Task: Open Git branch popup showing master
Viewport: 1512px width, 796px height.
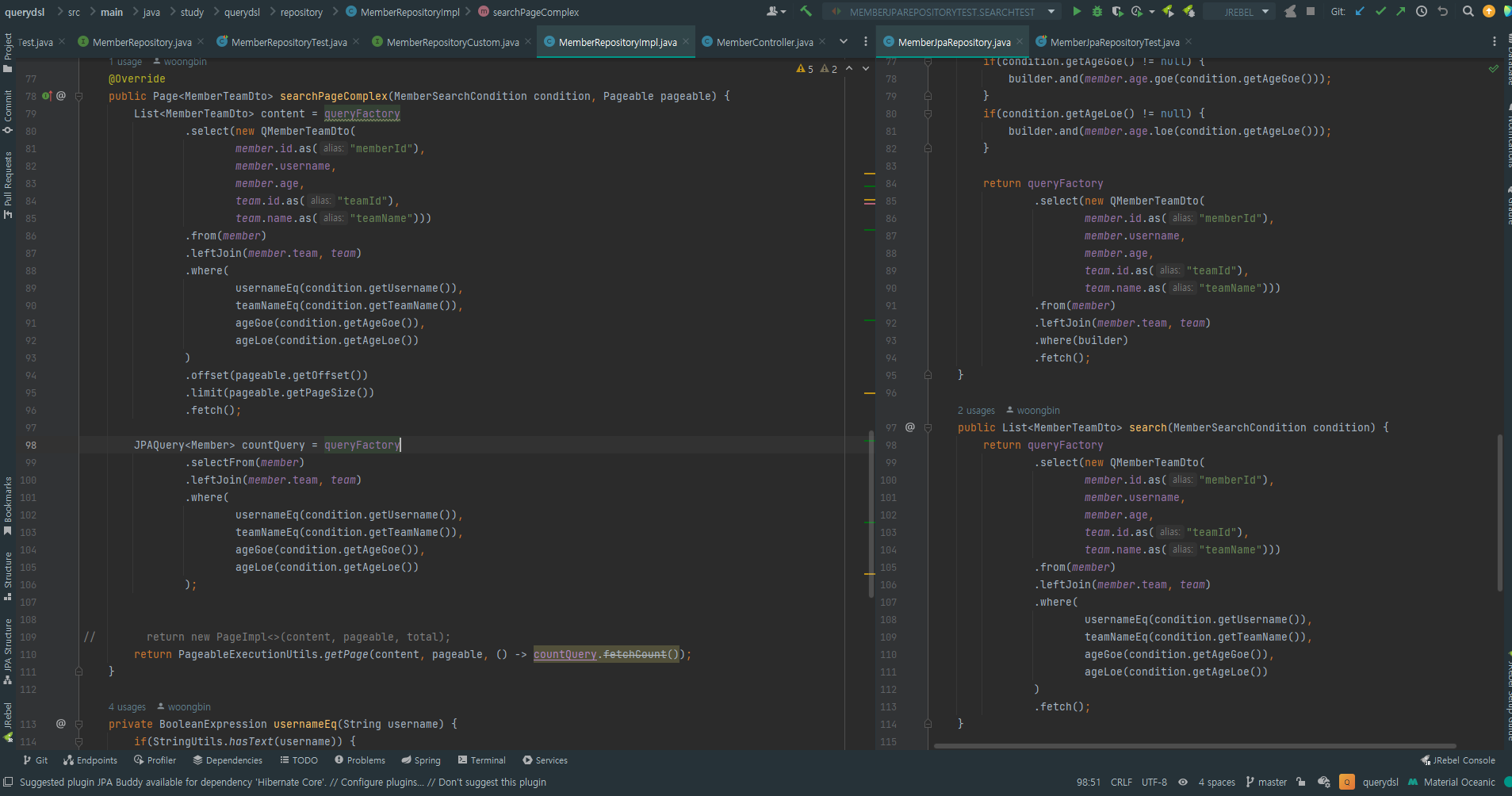Action: click(x=1269, y=783)
